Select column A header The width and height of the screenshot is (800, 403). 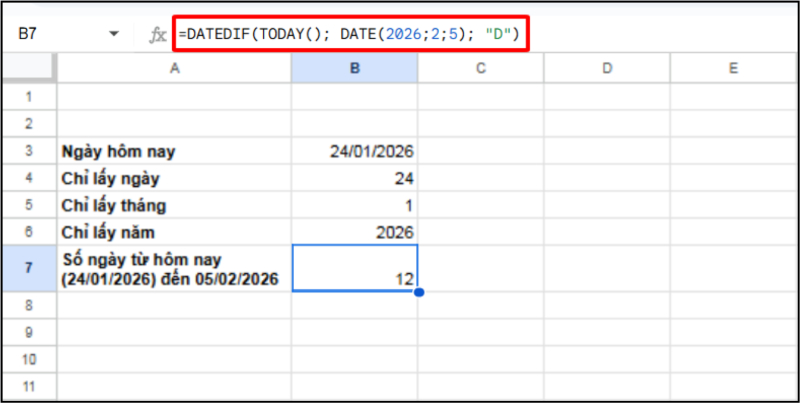(x=174, y=68)
